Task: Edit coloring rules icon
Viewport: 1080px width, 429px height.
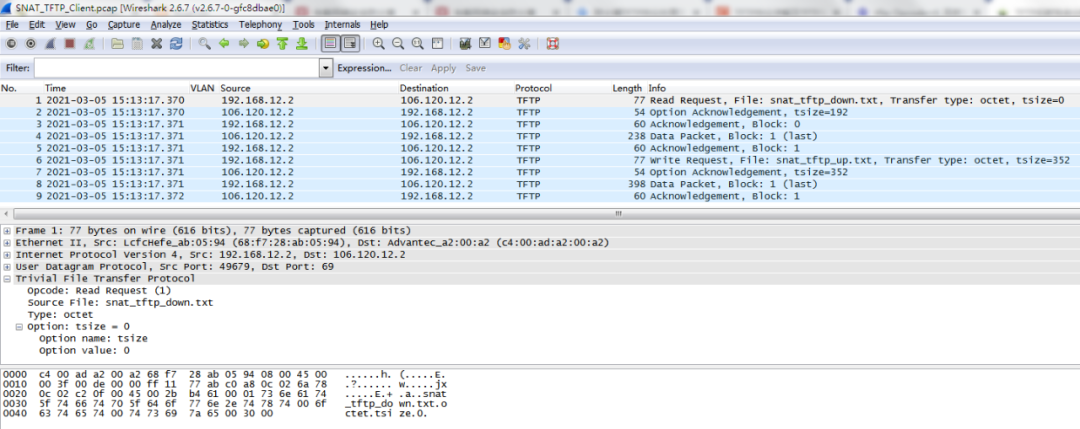Action: 504,43
